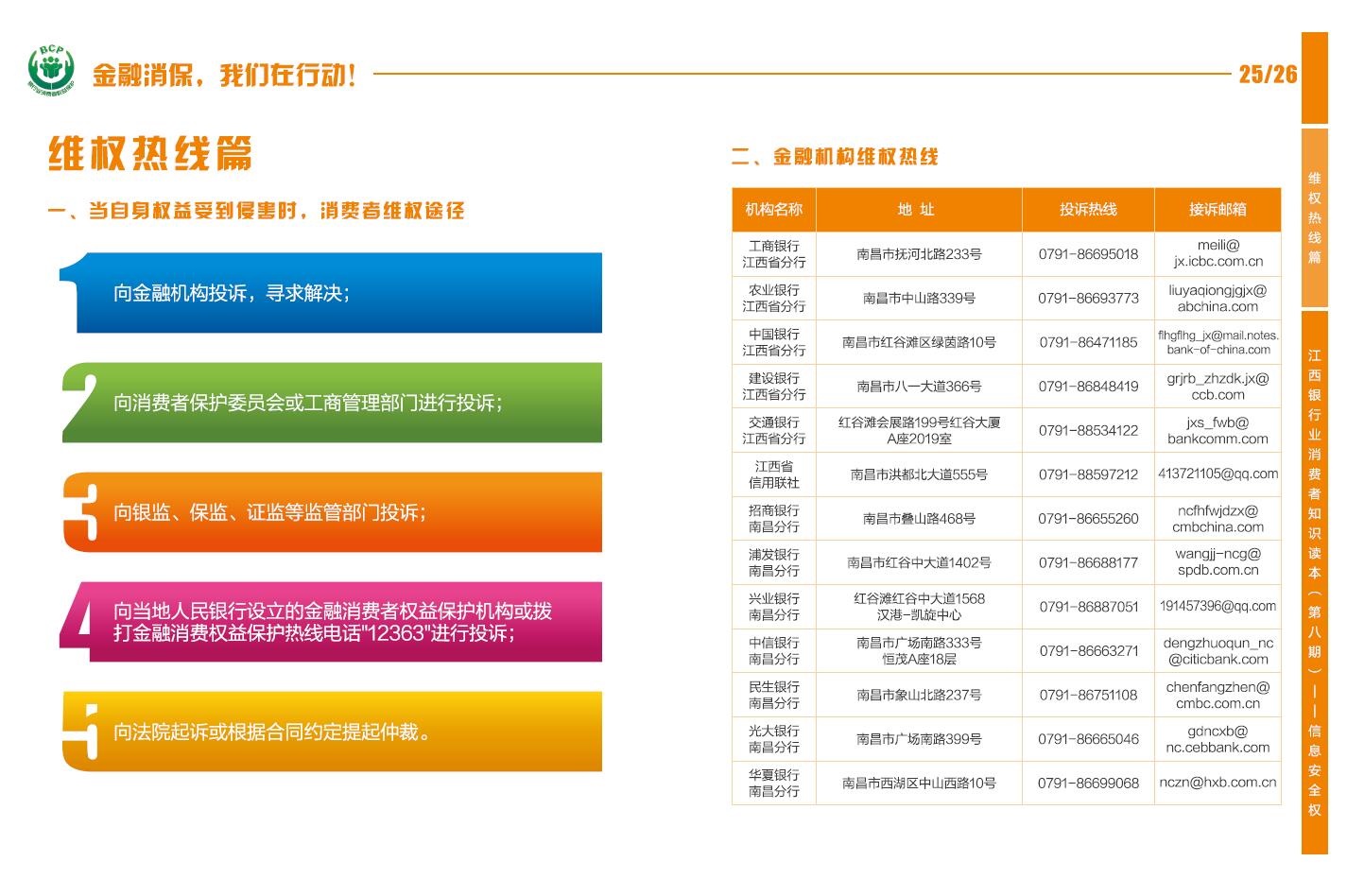
Task: Click hotline number "0791-86848419"
Action: 1088,387
